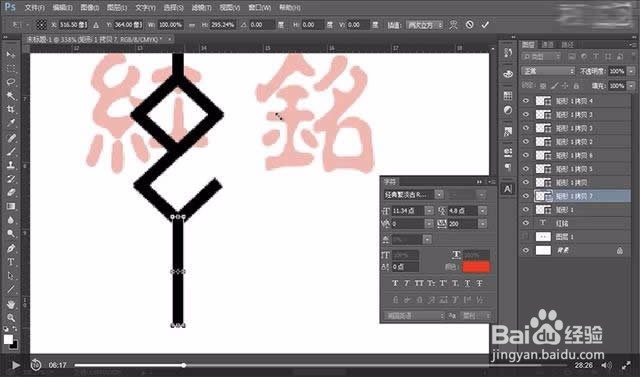Show the hidden 图层 1 layer
Image resolution: width=640 pixels, height=377 pixels.
(x=526, y=237)
